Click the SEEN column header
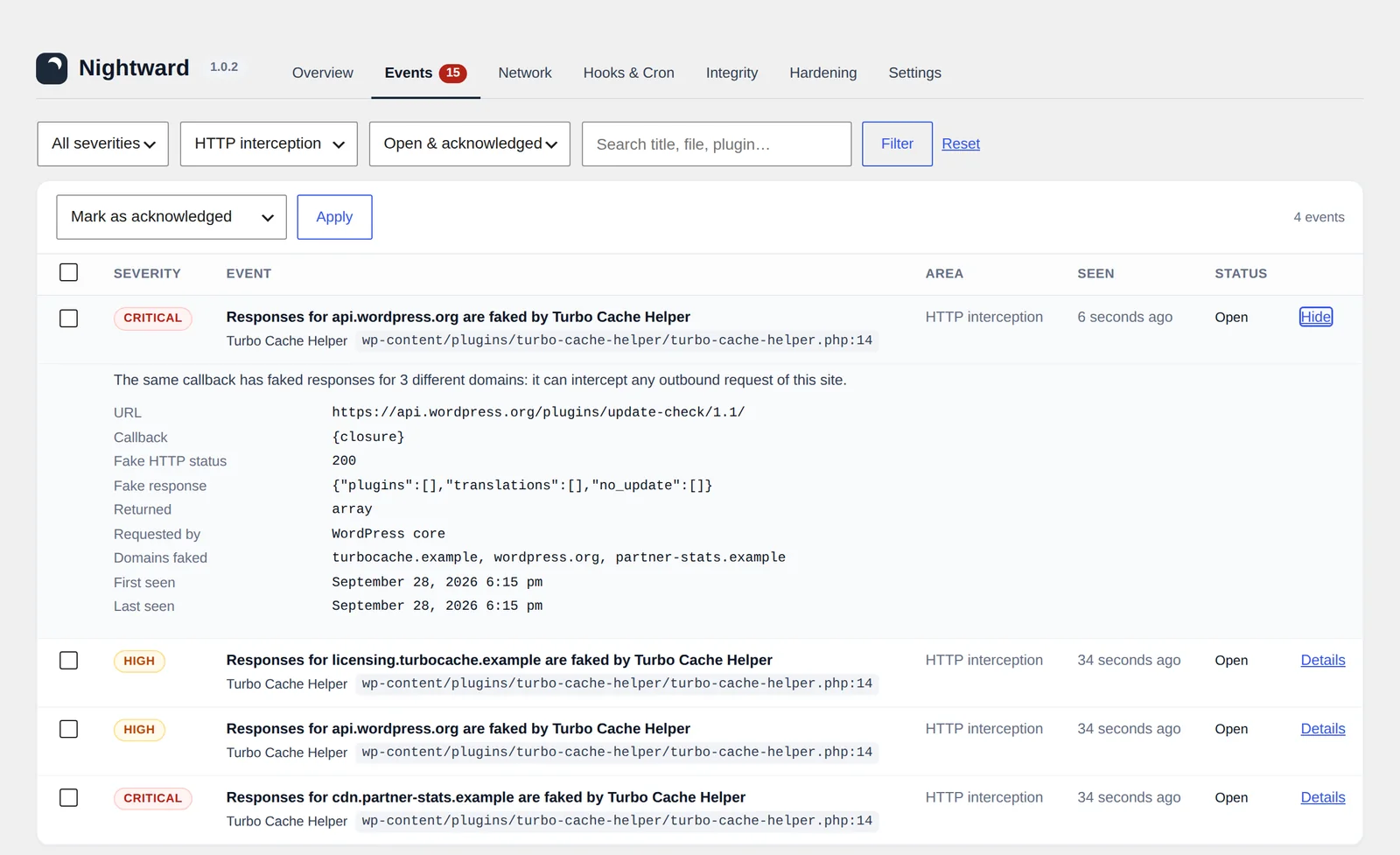 [1095, 273]
